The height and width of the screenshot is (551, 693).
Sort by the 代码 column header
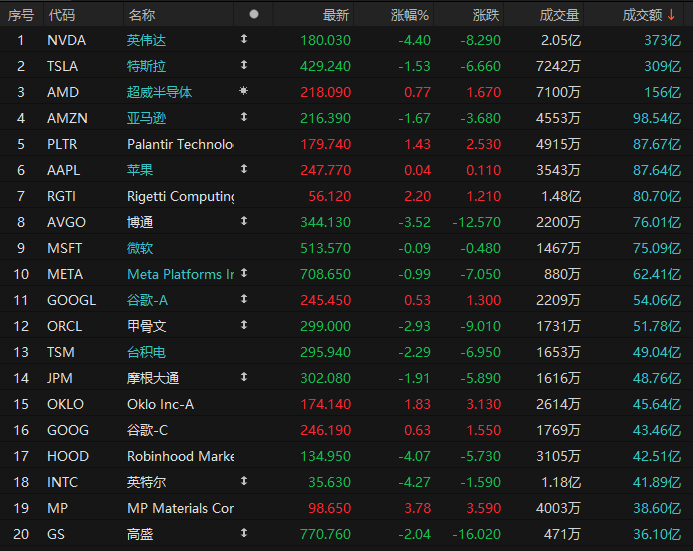(62, 15)
